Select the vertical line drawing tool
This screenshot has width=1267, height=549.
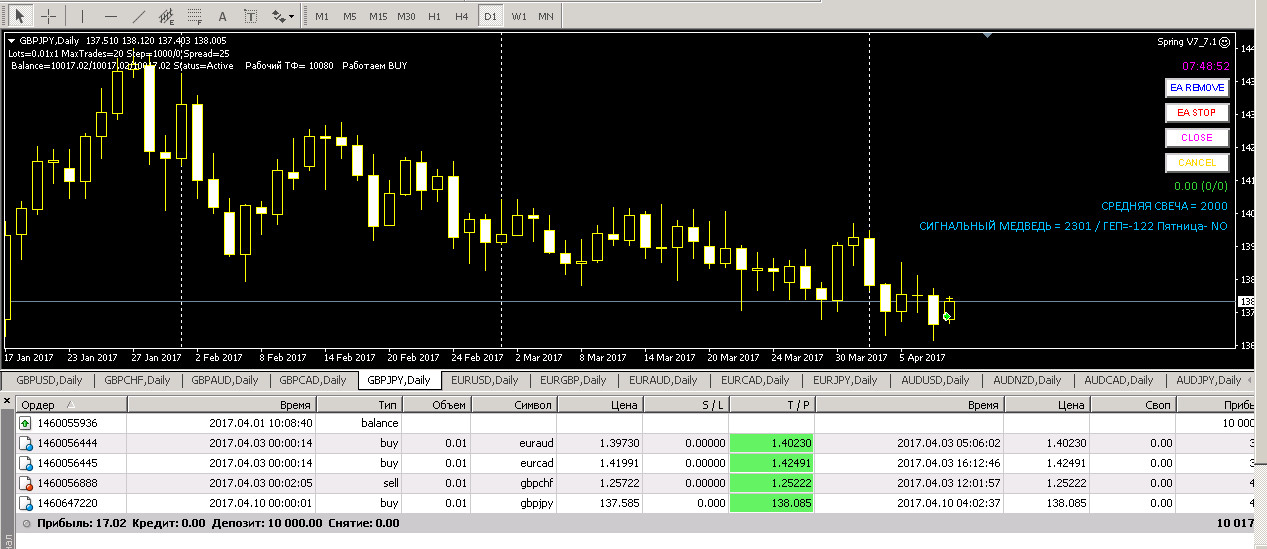pyautogui.click(x=82, y=16)
